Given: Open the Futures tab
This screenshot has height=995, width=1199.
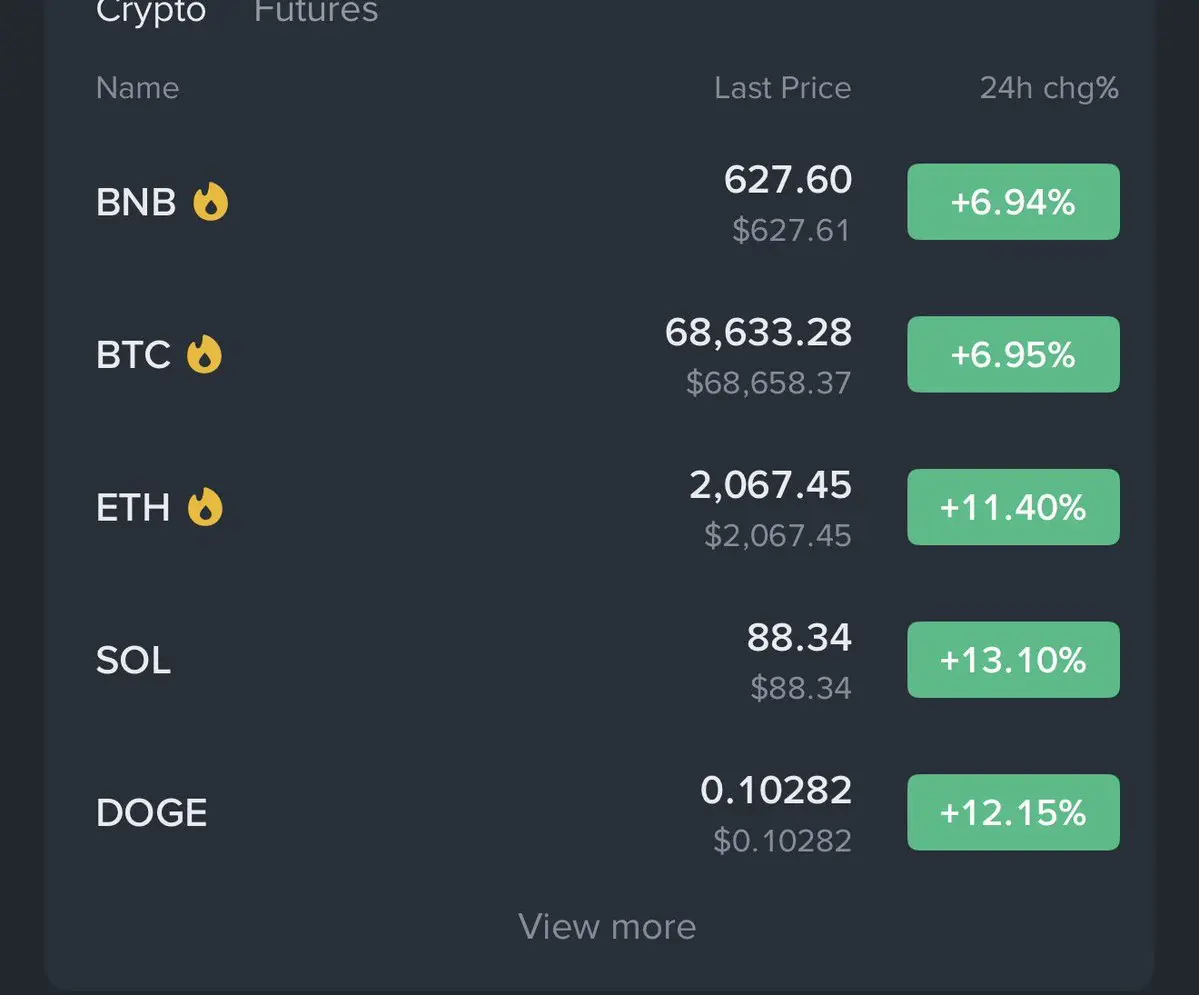Looking at the screenshot, I should [316, 12].
